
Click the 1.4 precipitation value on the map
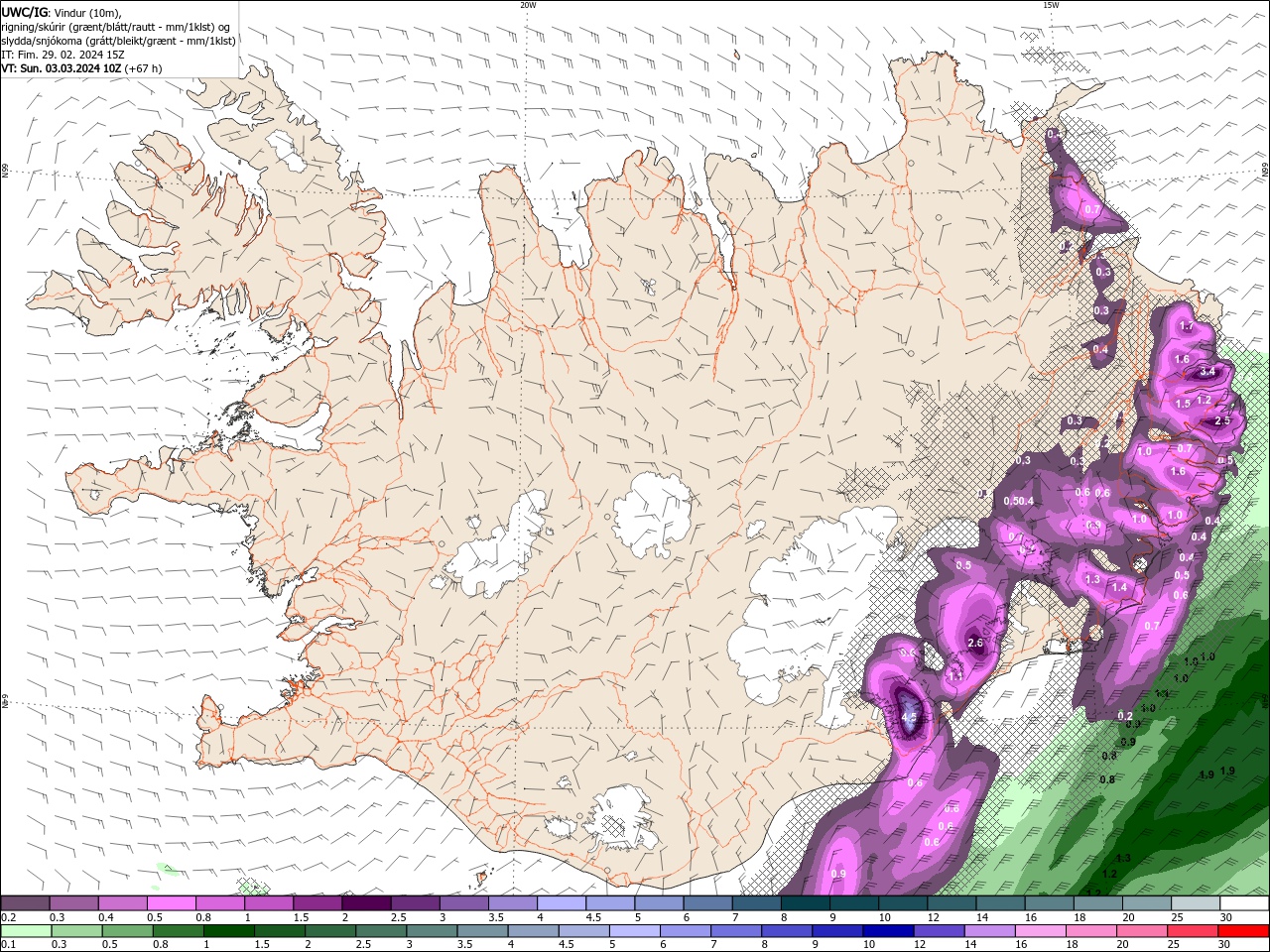[x=1119, y=587]
